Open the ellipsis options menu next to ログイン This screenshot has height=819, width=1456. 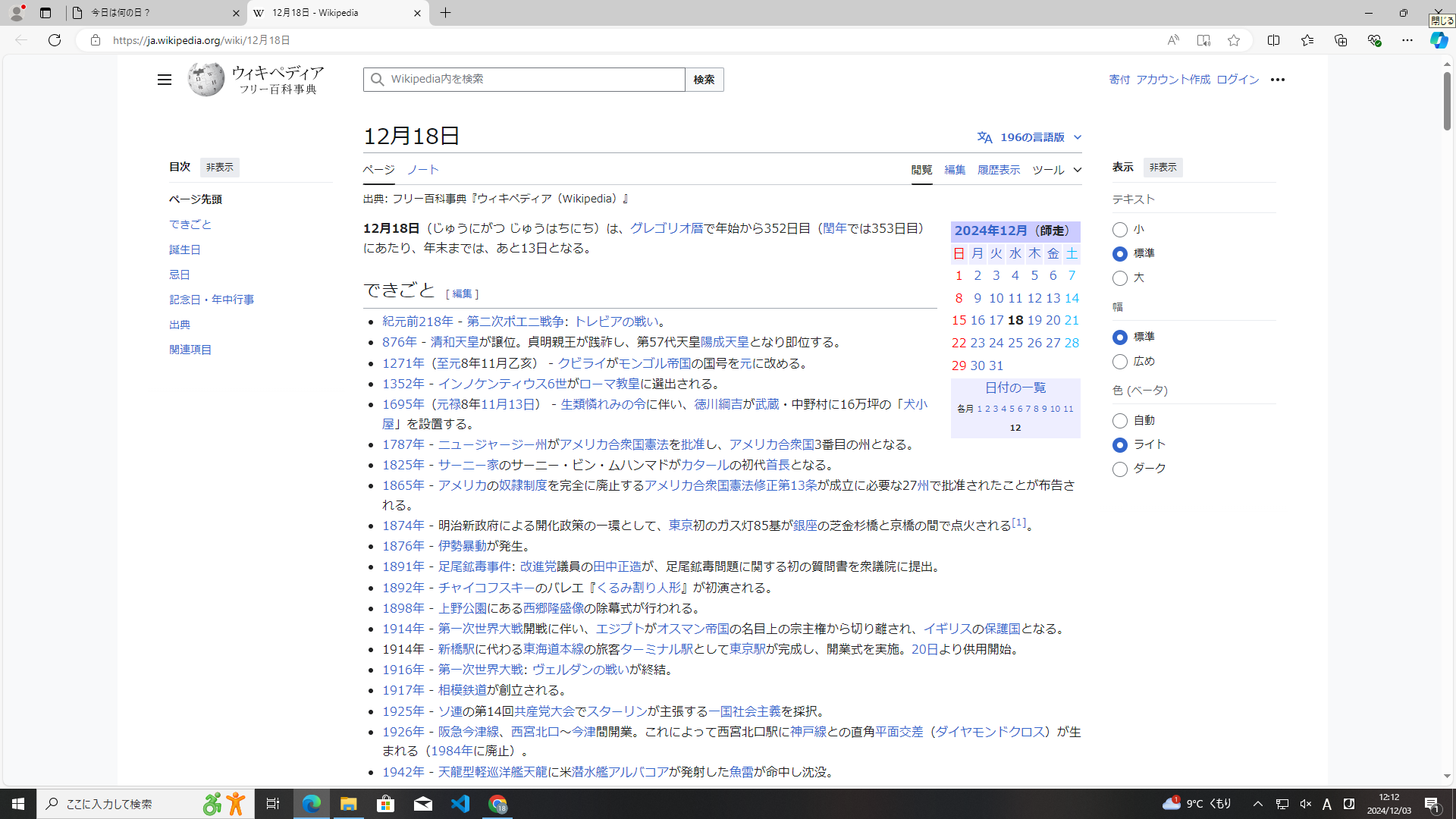(1278, 79)
